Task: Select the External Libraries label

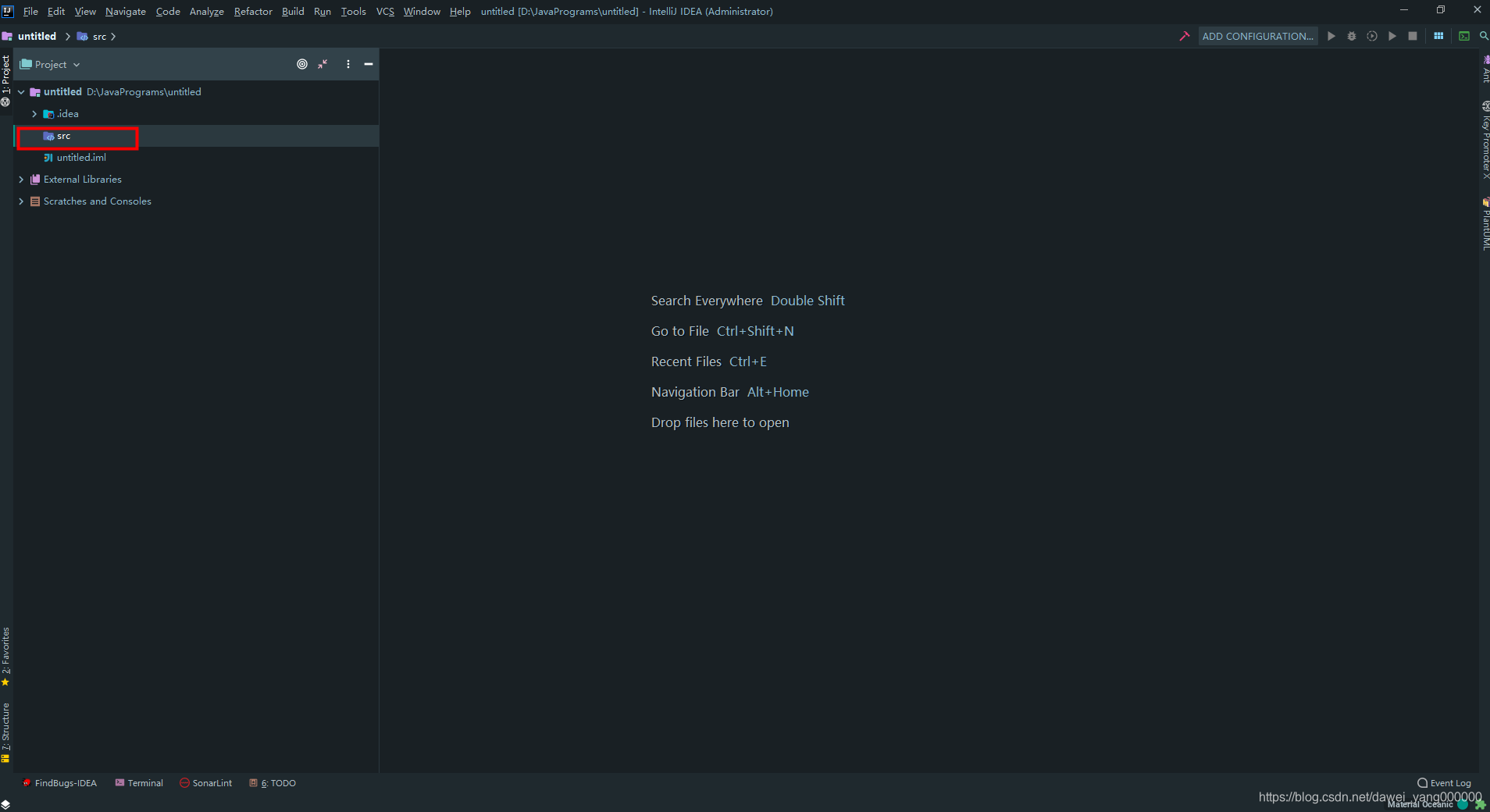Action: (x=83, y=180)
